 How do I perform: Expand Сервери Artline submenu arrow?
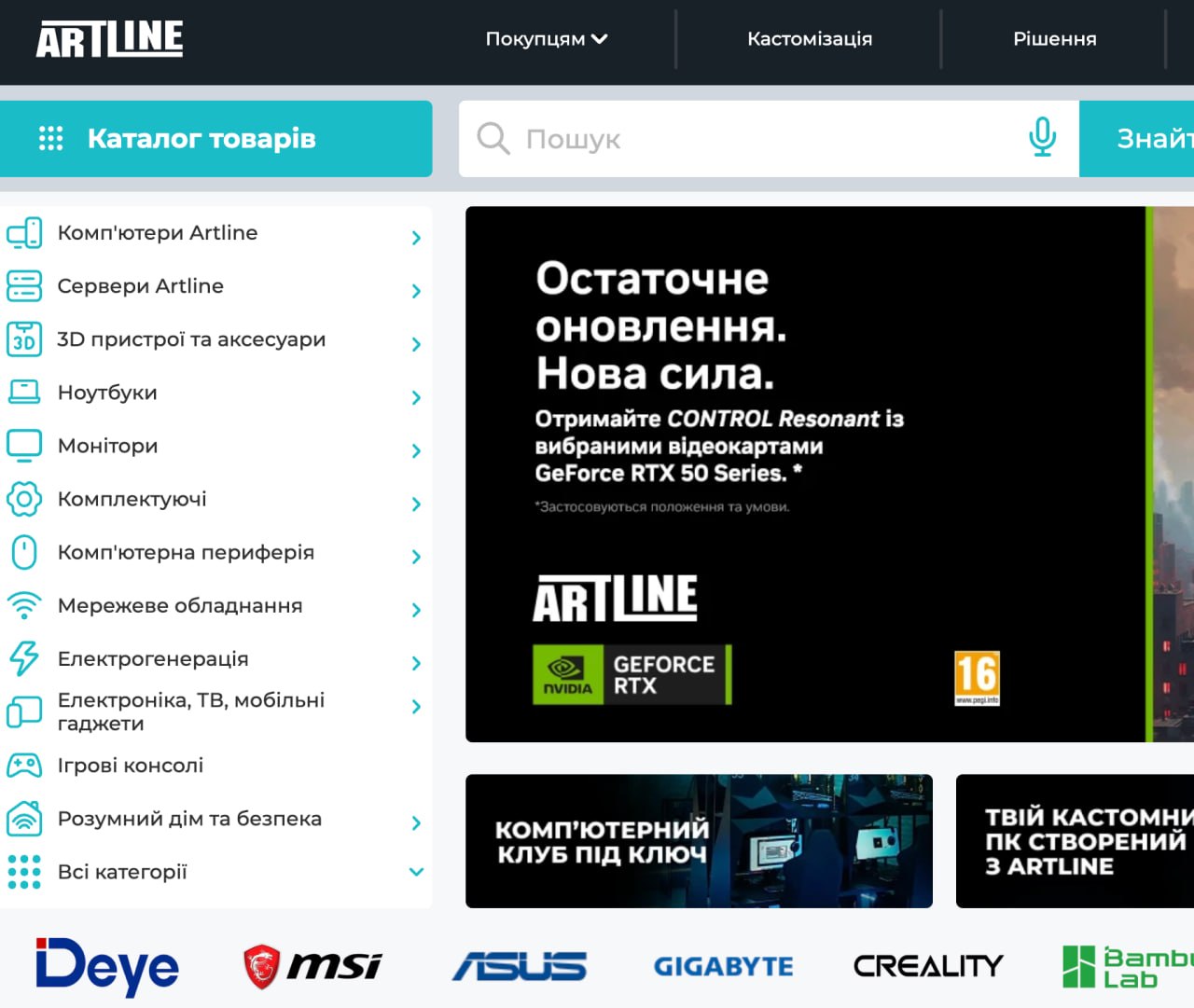tap(417, 291)
